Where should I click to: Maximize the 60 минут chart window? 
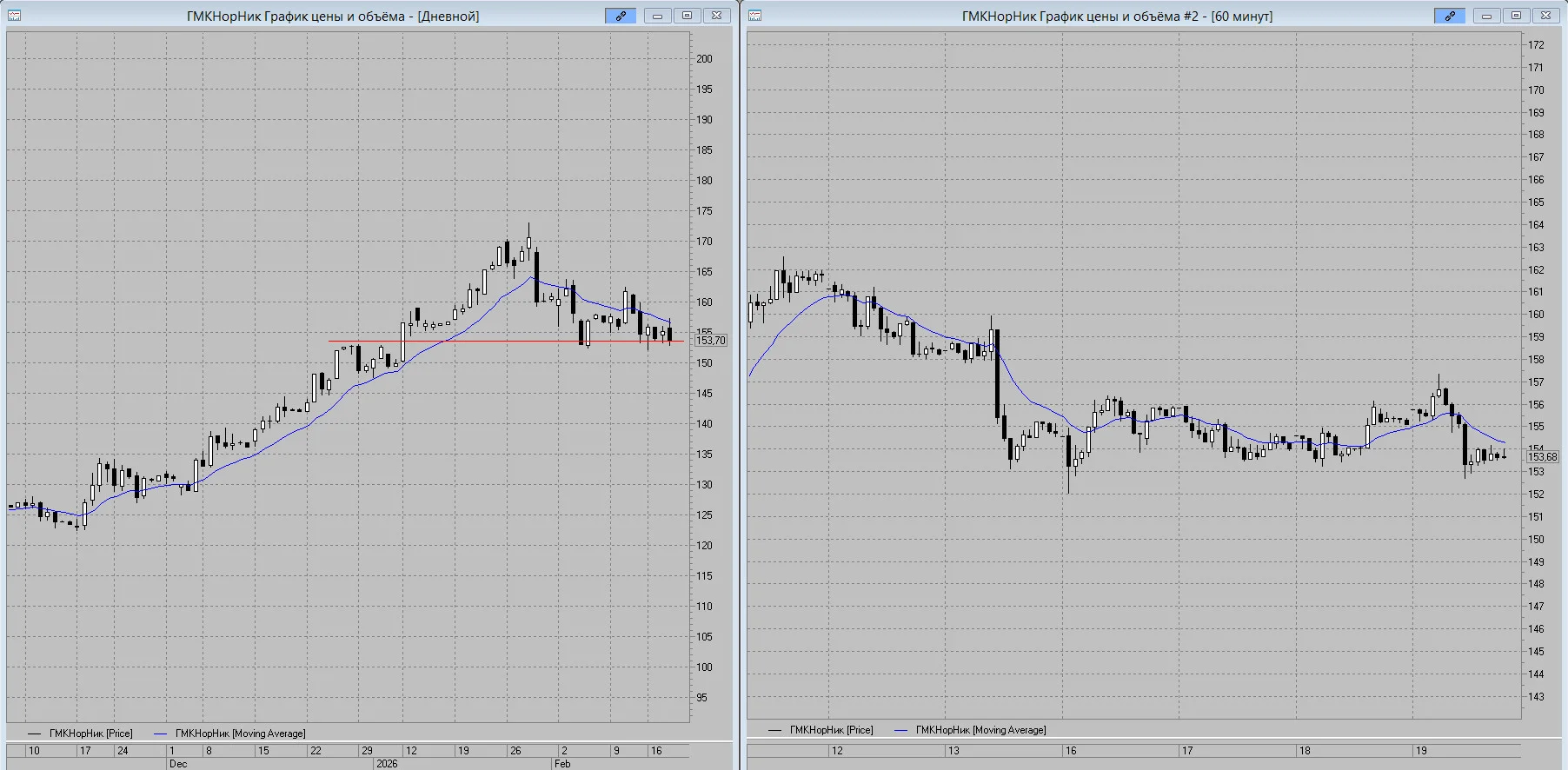point(1516,16)
